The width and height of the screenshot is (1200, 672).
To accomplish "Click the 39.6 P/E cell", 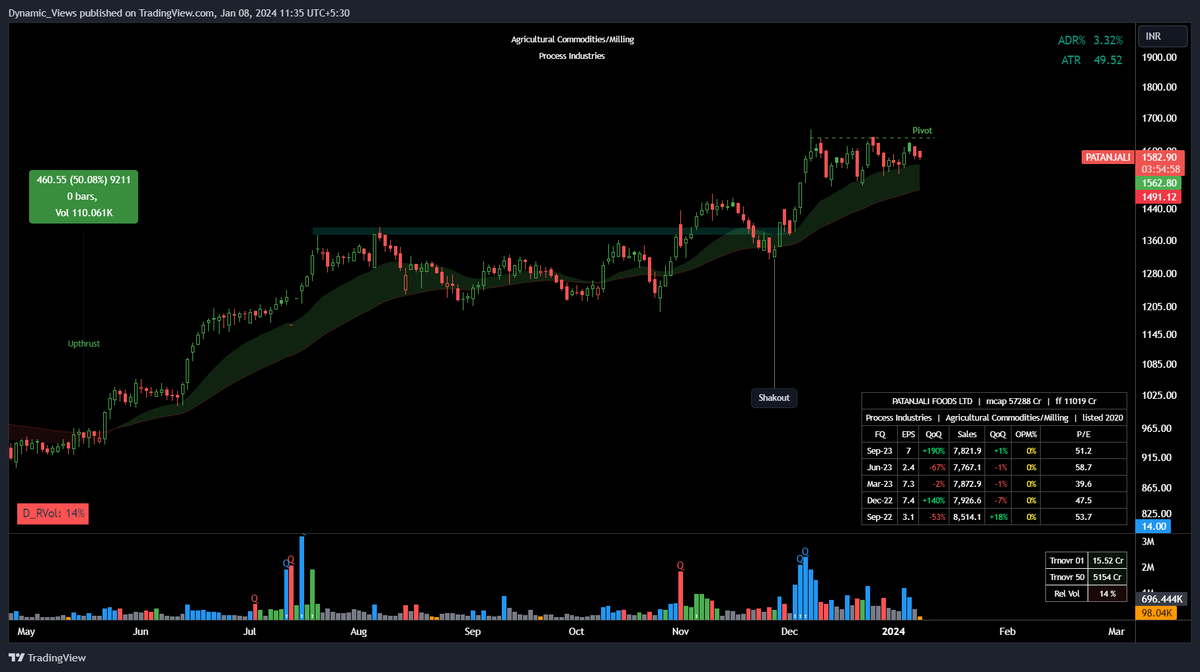I will click(x=1084, y=484).
